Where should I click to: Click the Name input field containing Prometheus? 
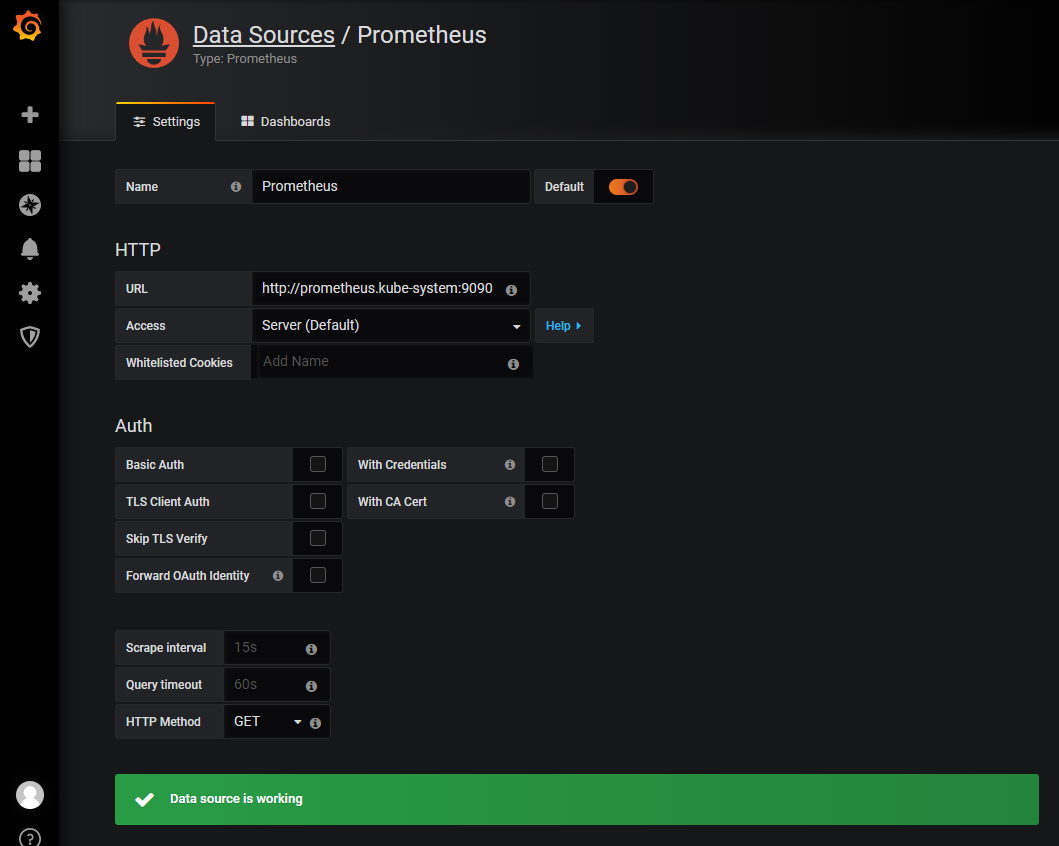tap(390, 186)
